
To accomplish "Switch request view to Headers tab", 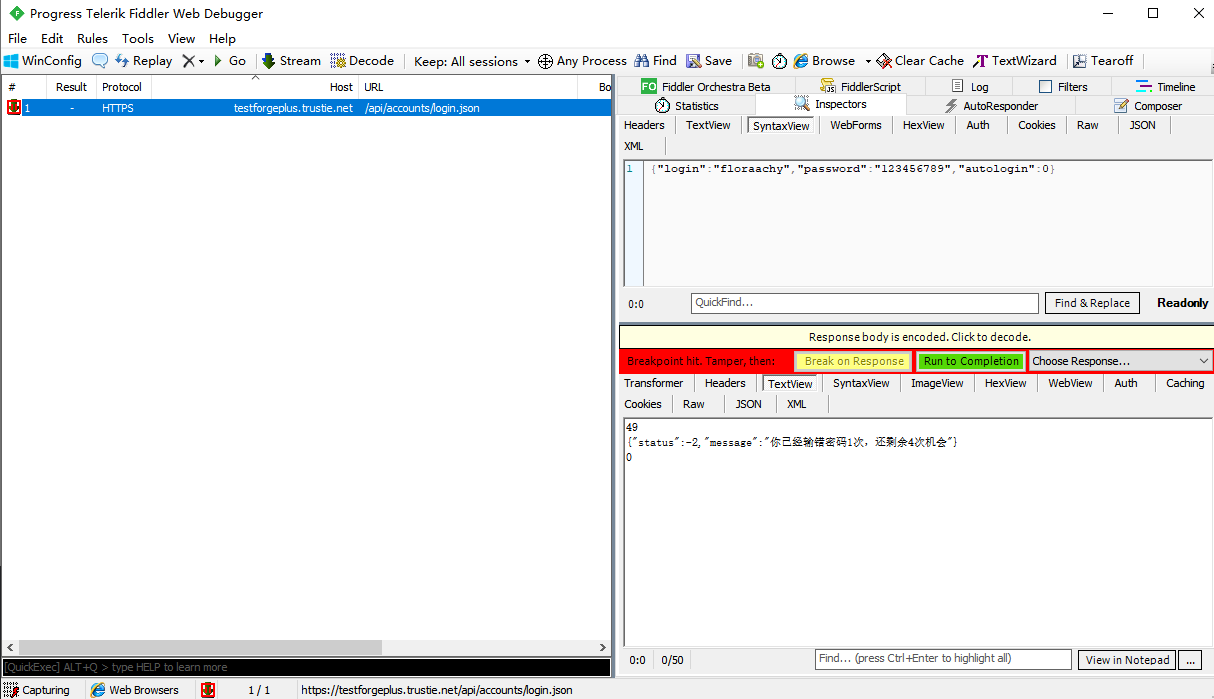I will [x=644, y=126].
